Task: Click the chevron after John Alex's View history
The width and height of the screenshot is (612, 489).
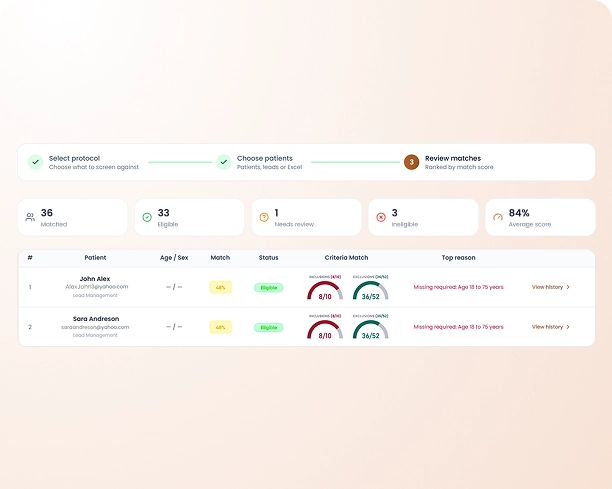Action: pos(568,287)
